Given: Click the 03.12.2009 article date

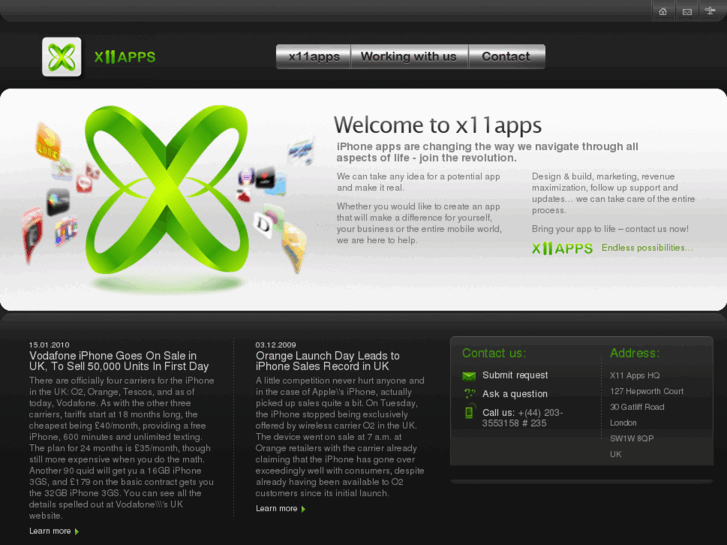Looking at the screenshot, I should pyautogui.click(x=275, y=345).
